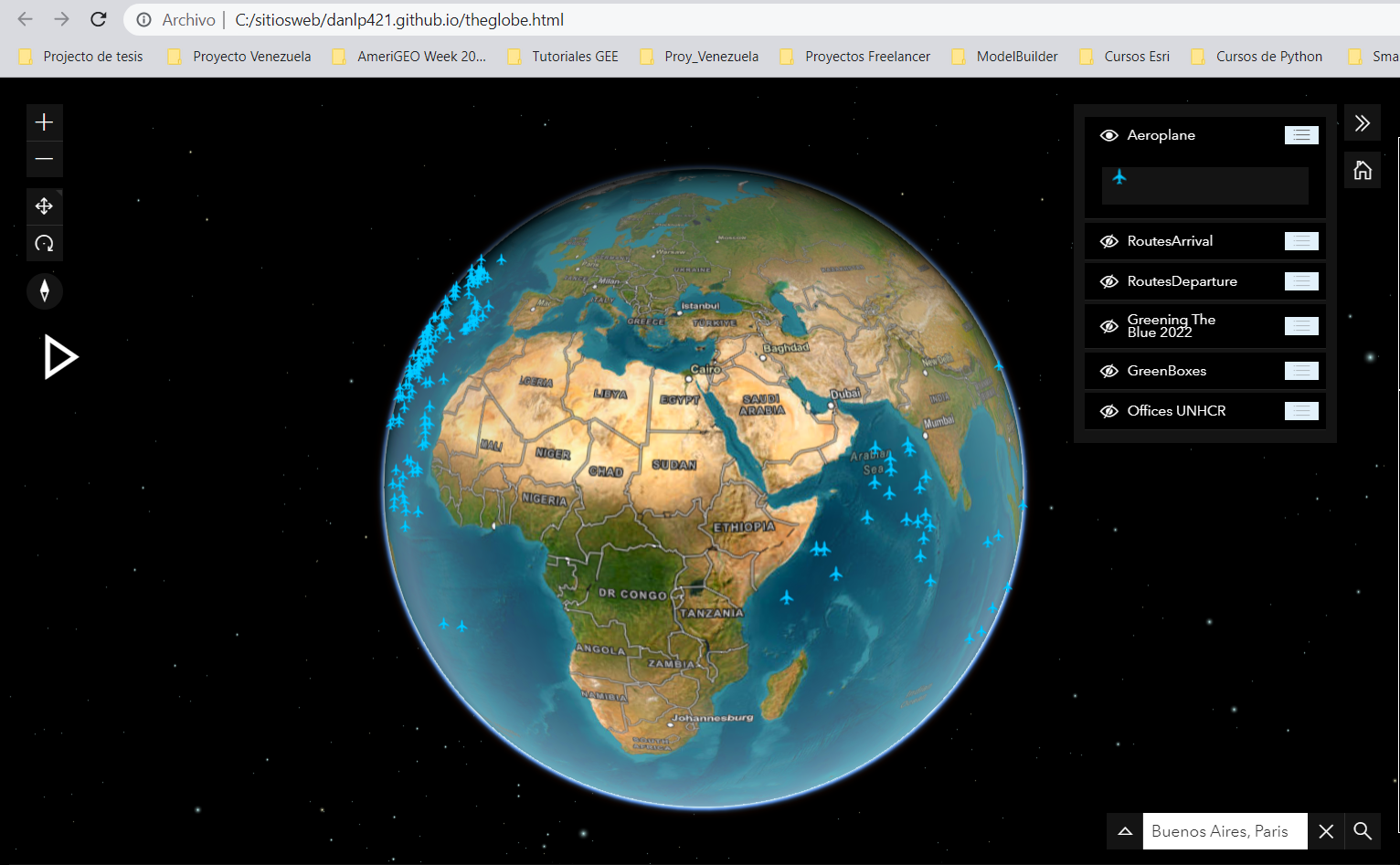This screenshot has height=865, width=1400.
Task: Click the Baghdad city label on globe
Action: point(786,348)
